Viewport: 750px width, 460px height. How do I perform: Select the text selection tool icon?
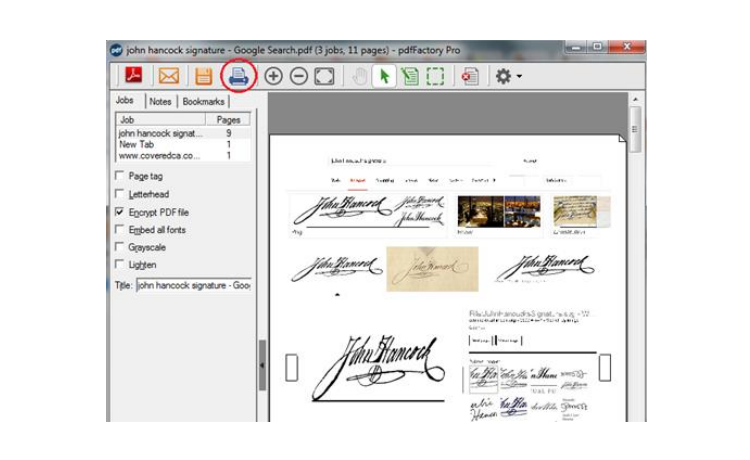[x=409, y=77]
